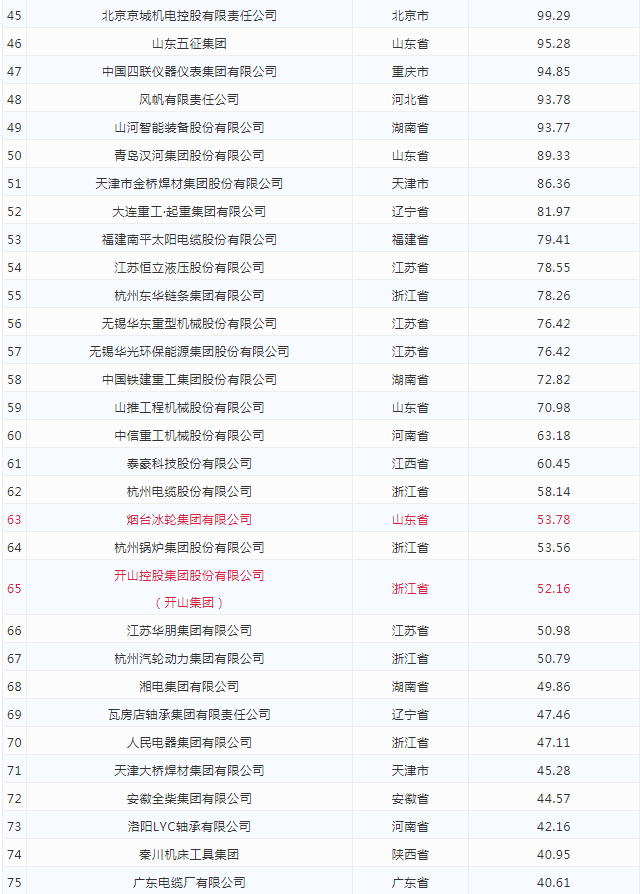Image resolution: width=640 pixels, height=894 pixels.
Task: Select the red value 52.16
Action: pyautogui.click(x=553, y=588)
